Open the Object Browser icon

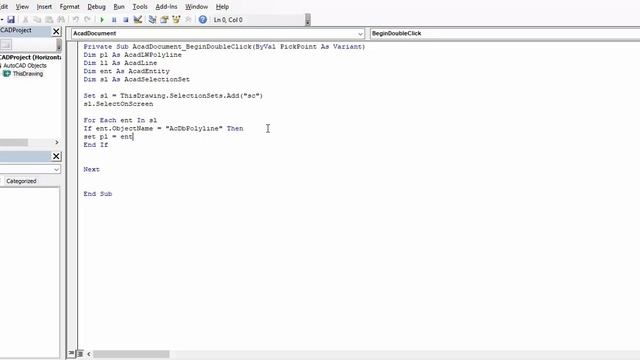(x=176, y=20)
